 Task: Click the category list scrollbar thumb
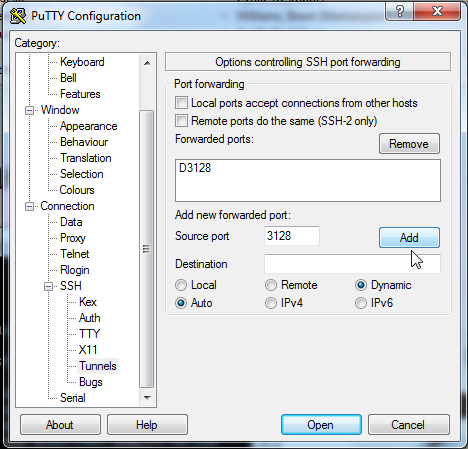point(147,249)
